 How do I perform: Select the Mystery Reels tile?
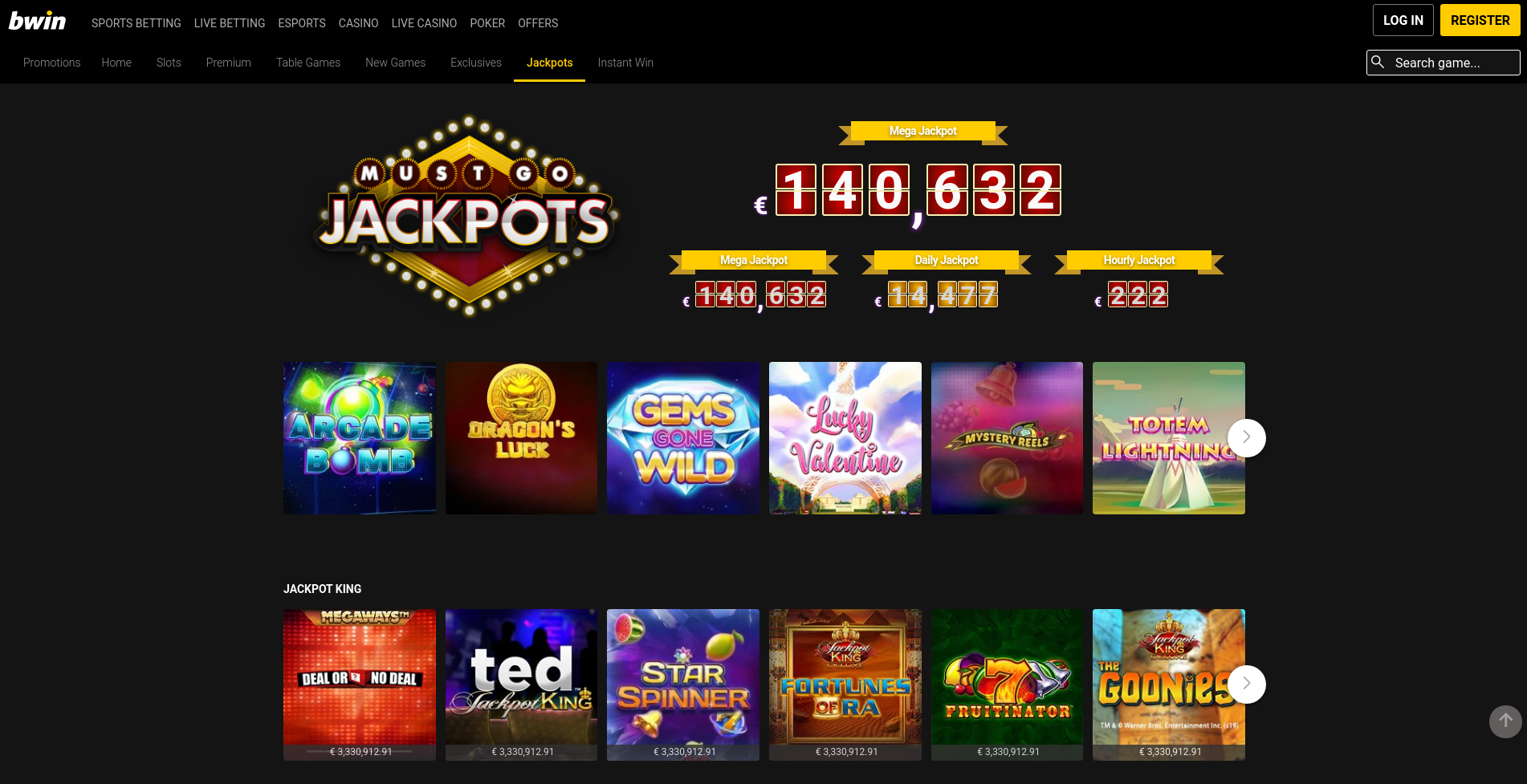pyautogui.click(x=1007, y=438)
